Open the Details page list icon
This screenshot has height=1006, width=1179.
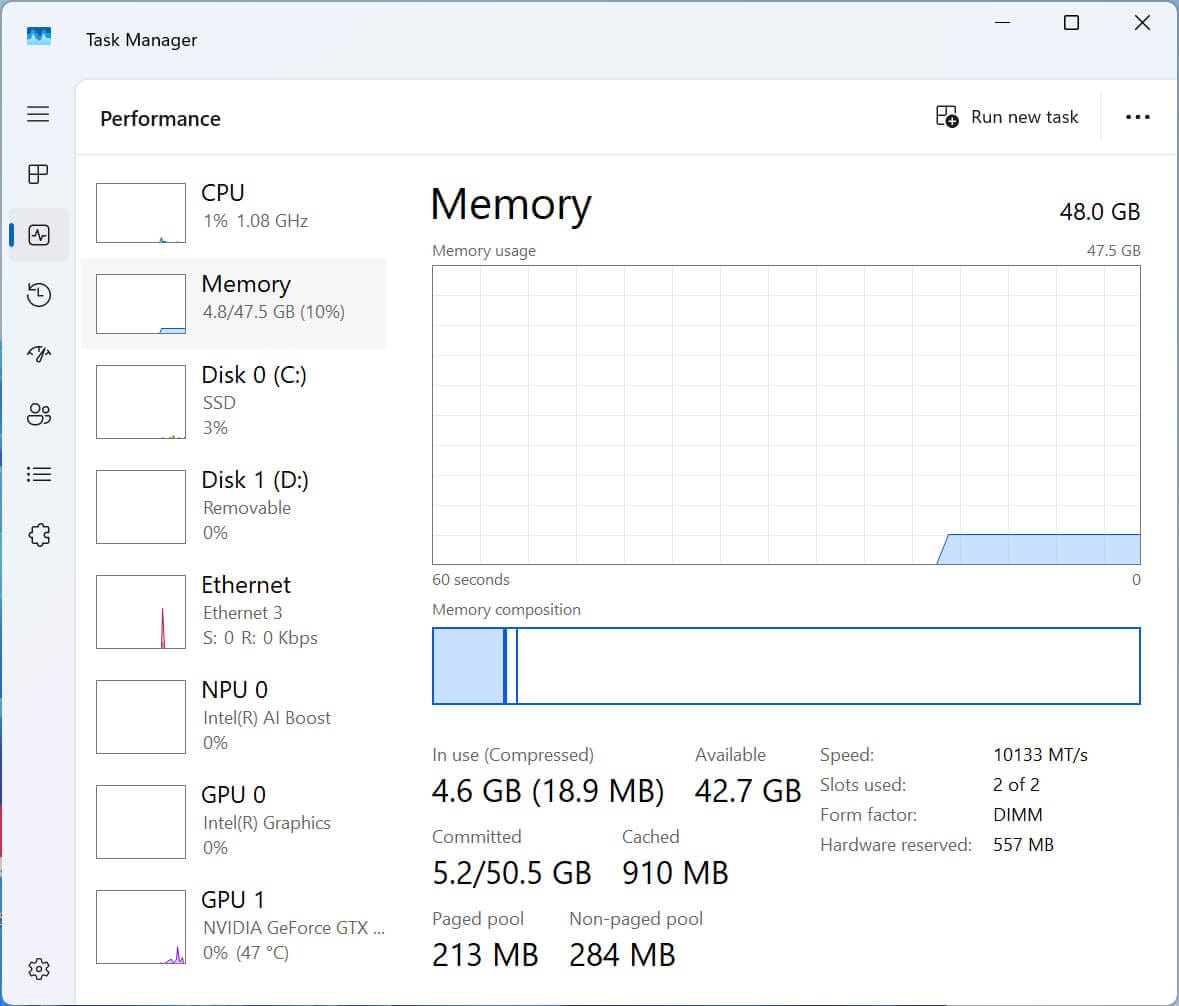(38, 474)
